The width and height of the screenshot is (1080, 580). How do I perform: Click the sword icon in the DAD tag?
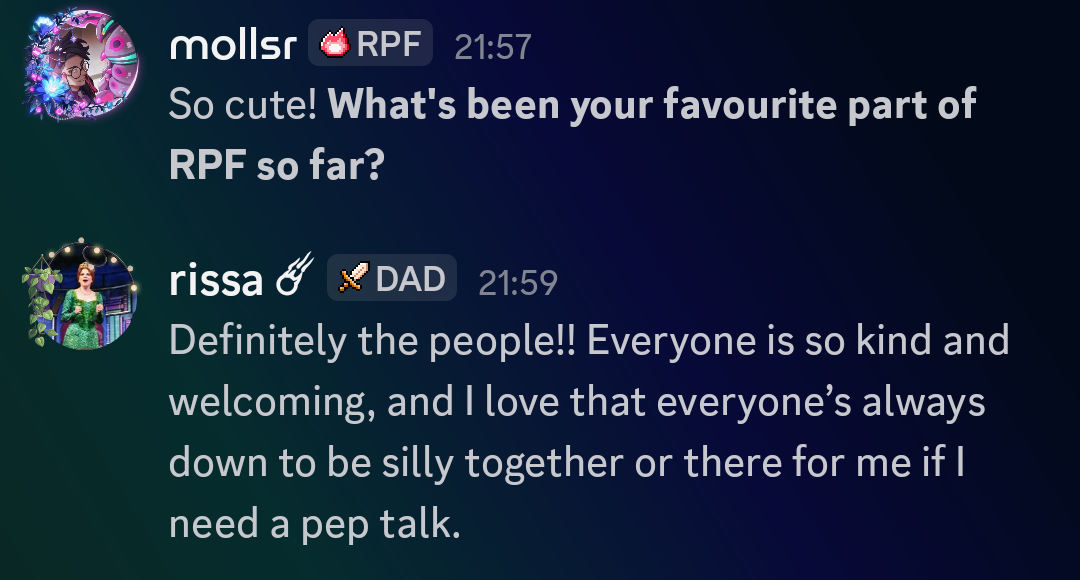[351, 278]
